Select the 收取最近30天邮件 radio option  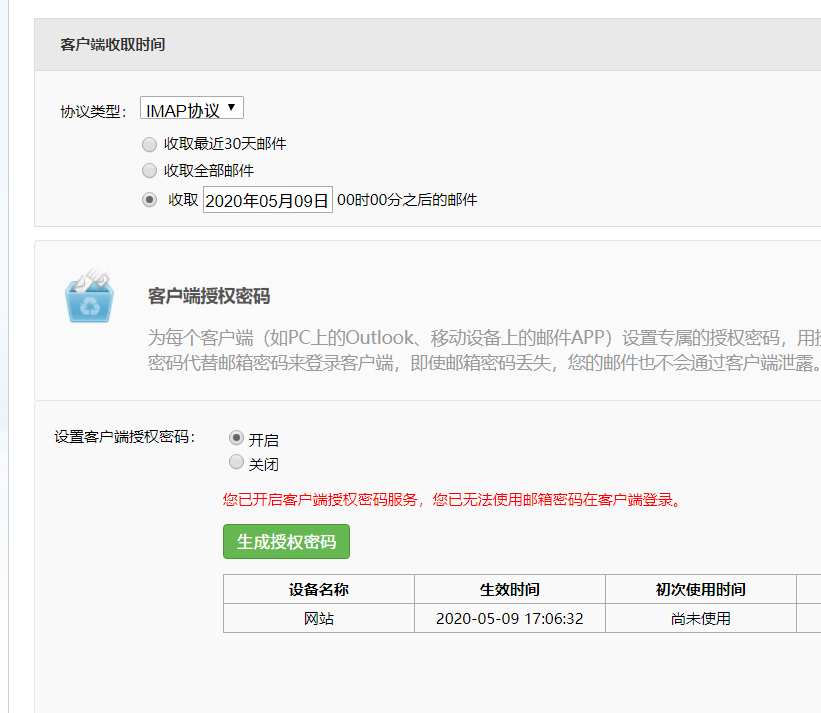pyautogui.click(x=150, y=143)
